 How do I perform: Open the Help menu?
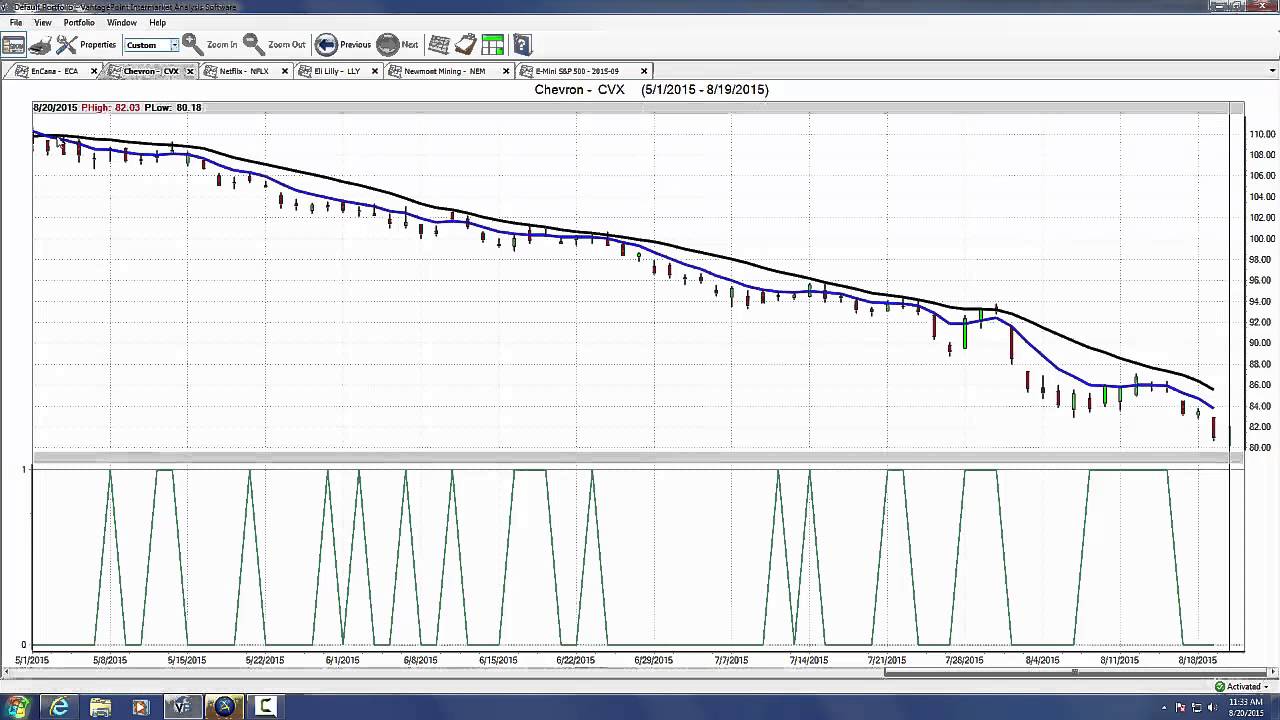158,22
